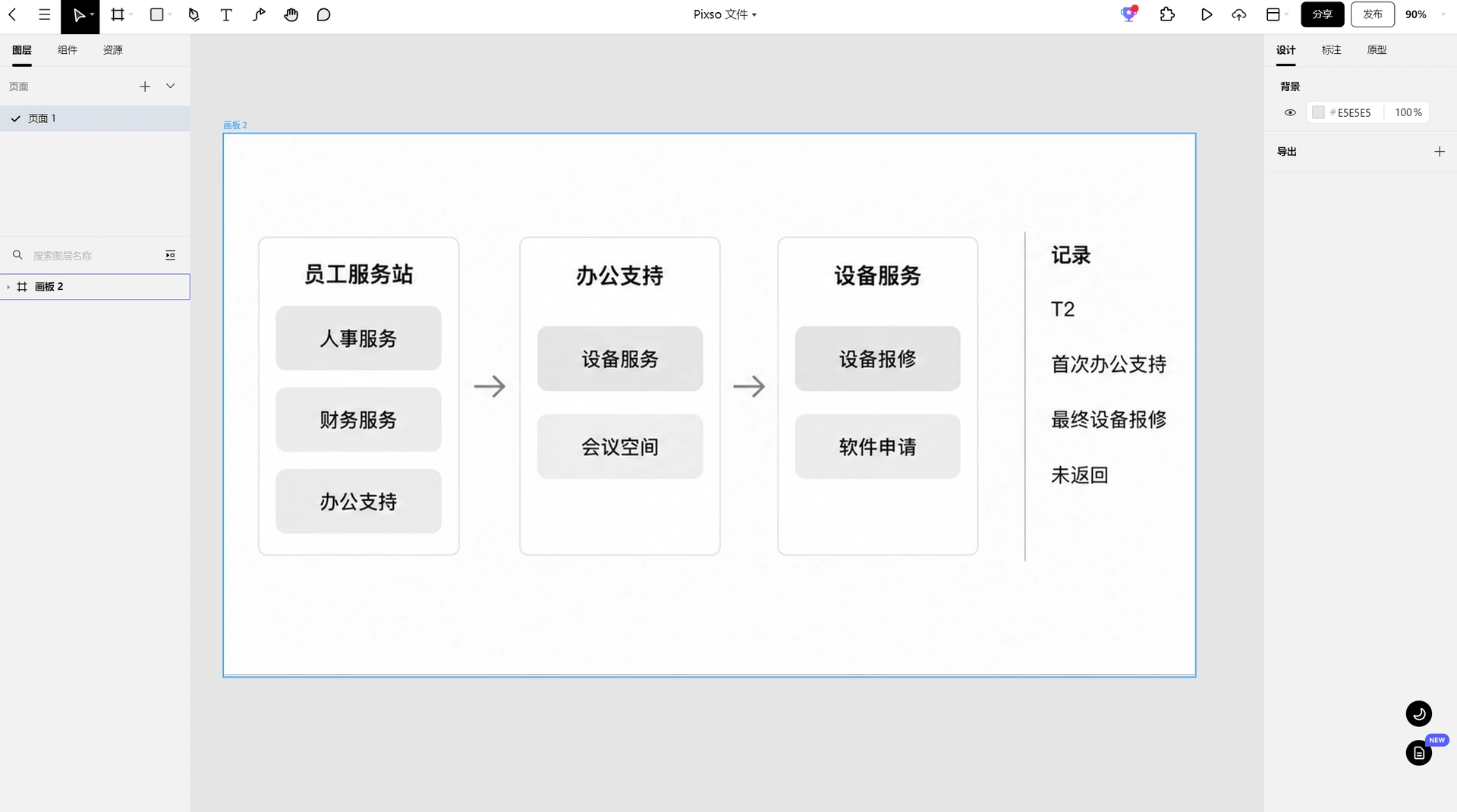
Task: Click the 发布 publish button
Action: (x=1373, y=14)
